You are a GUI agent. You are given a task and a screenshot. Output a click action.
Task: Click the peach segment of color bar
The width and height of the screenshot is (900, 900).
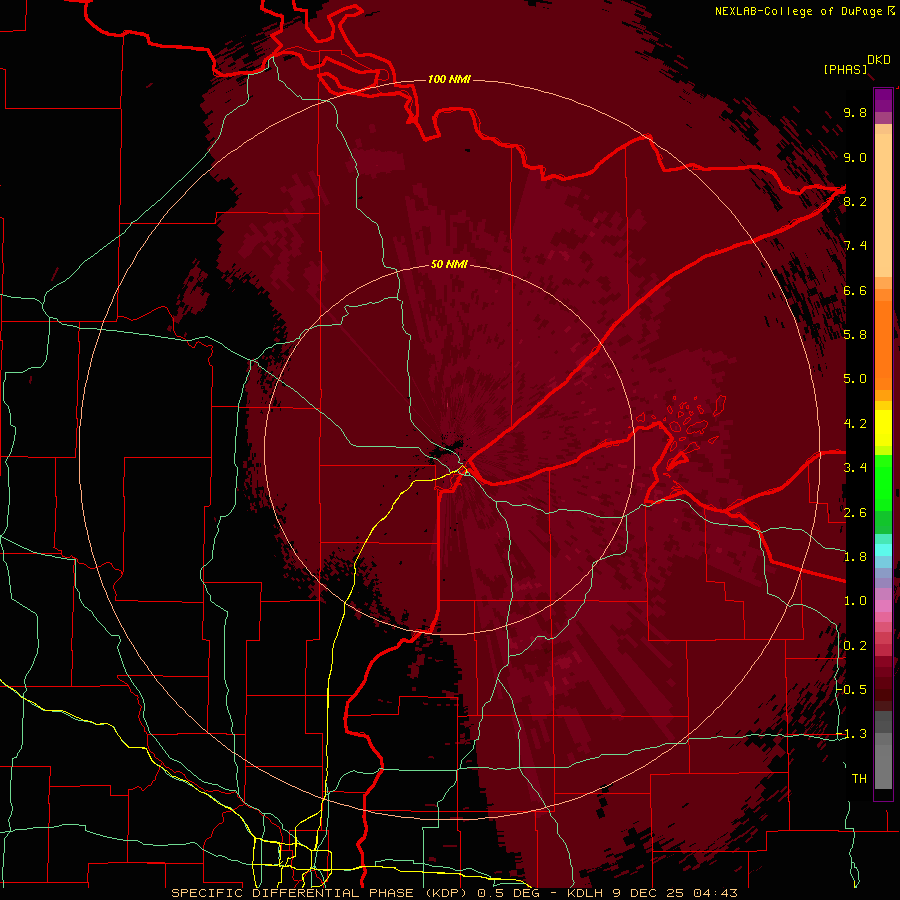(x=883, y=207)
